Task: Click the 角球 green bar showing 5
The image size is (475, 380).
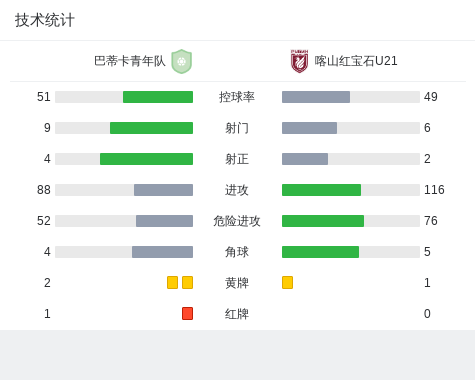Action: tap(320, 252)
